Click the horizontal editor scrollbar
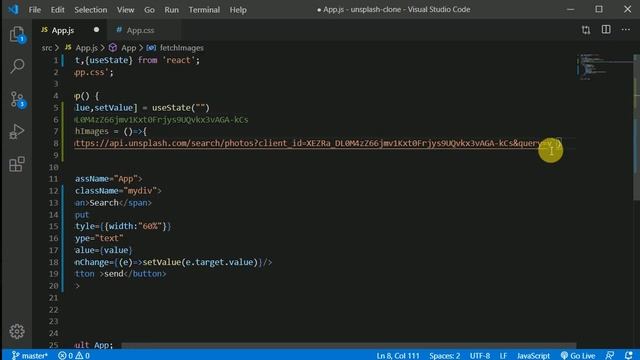This screenshot has height=360, width=640. click(x=349, y=346)
